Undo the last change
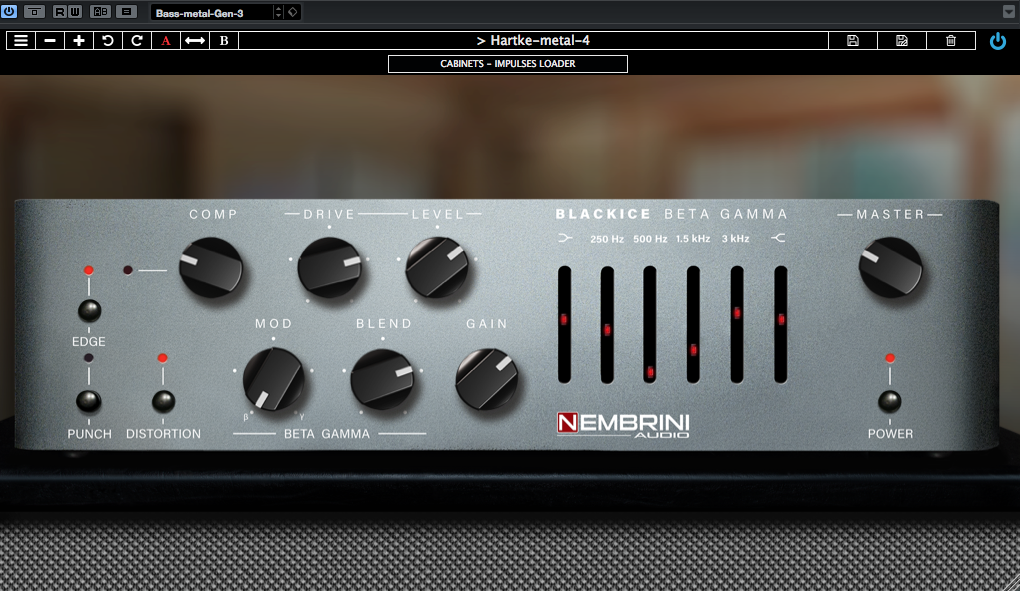This screenshot has width=1020, height=591. point(107,40)
